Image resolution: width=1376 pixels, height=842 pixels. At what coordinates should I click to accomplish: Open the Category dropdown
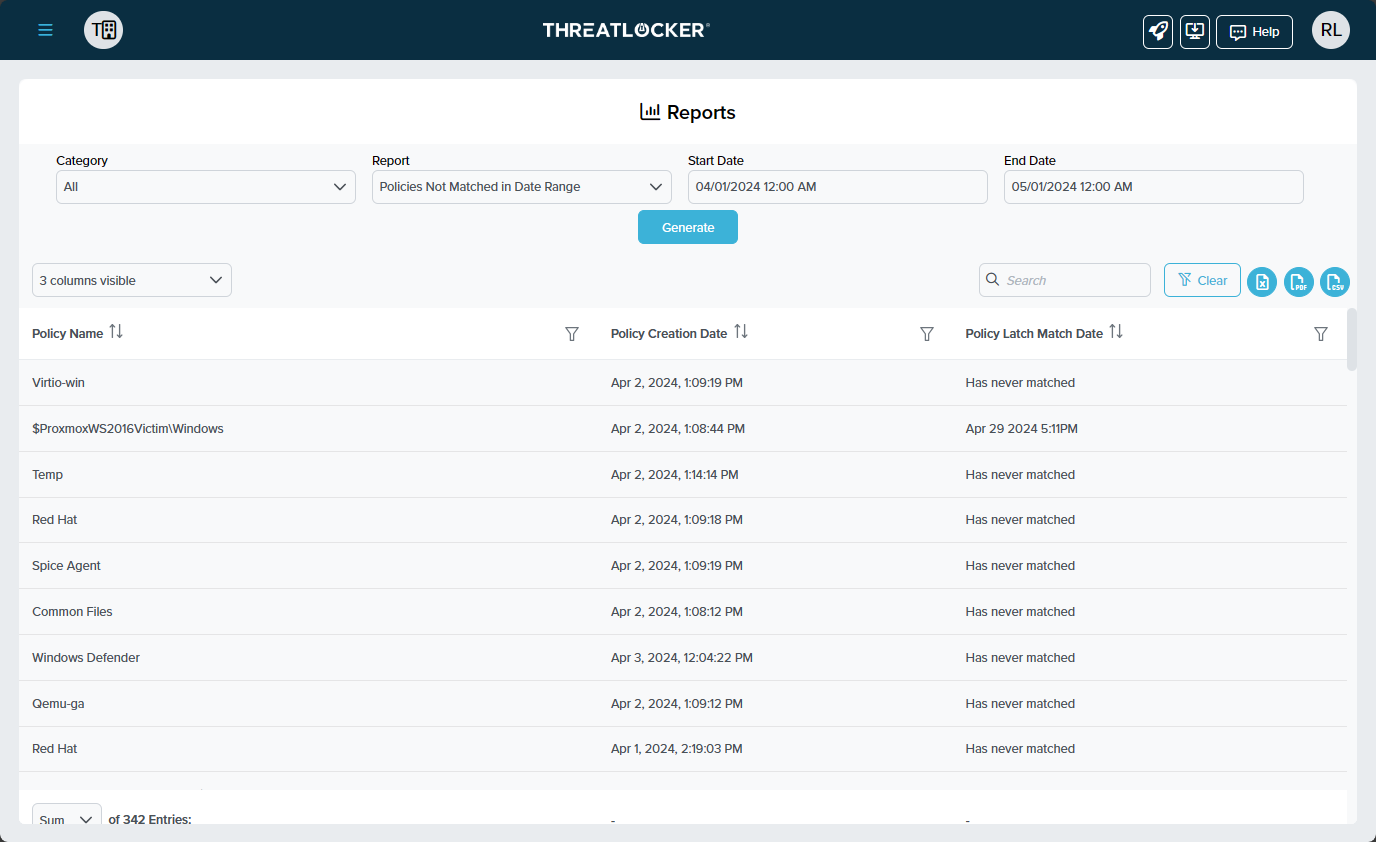(206, 187)
